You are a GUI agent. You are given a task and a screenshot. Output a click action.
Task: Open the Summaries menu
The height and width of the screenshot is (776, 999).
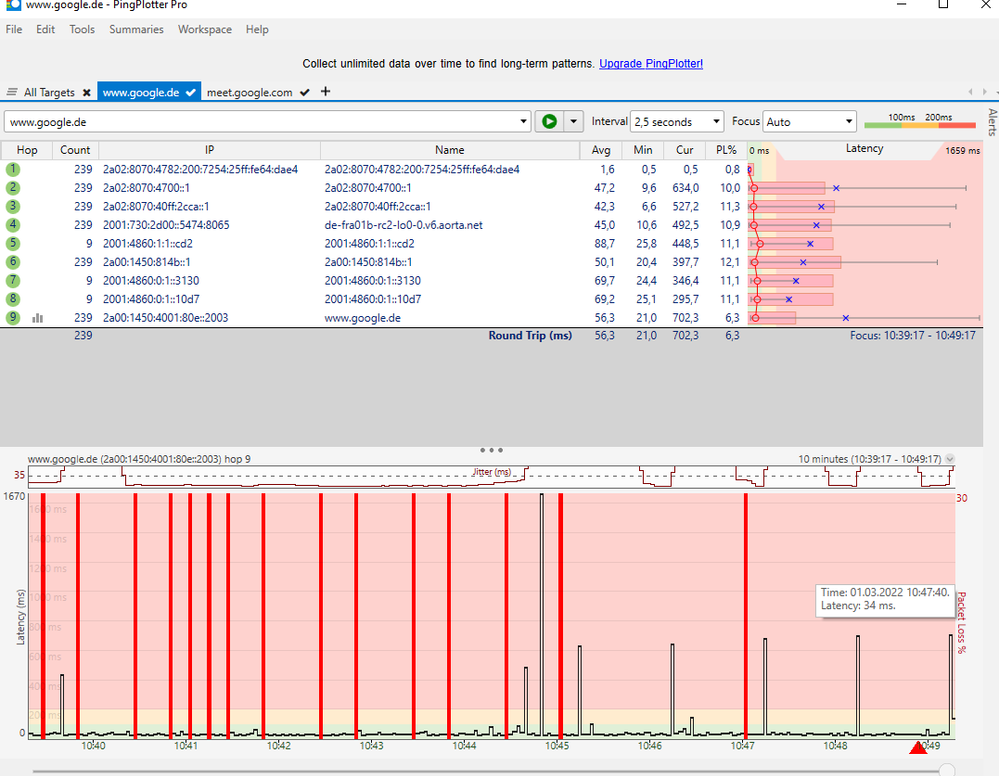tap(136, 29)
